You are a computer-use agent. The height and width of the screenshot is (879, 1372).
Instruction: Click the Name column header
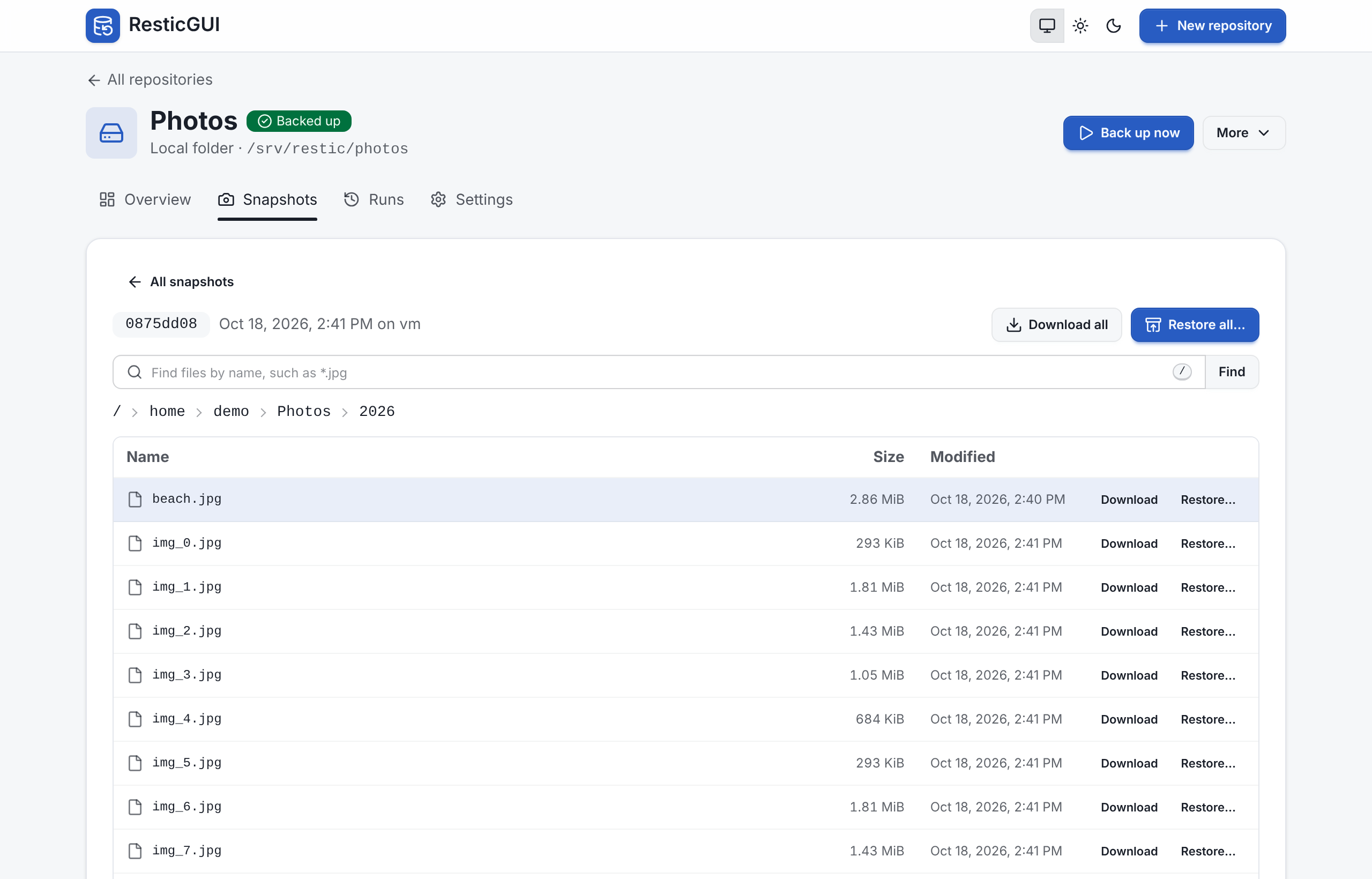[148, 457]
